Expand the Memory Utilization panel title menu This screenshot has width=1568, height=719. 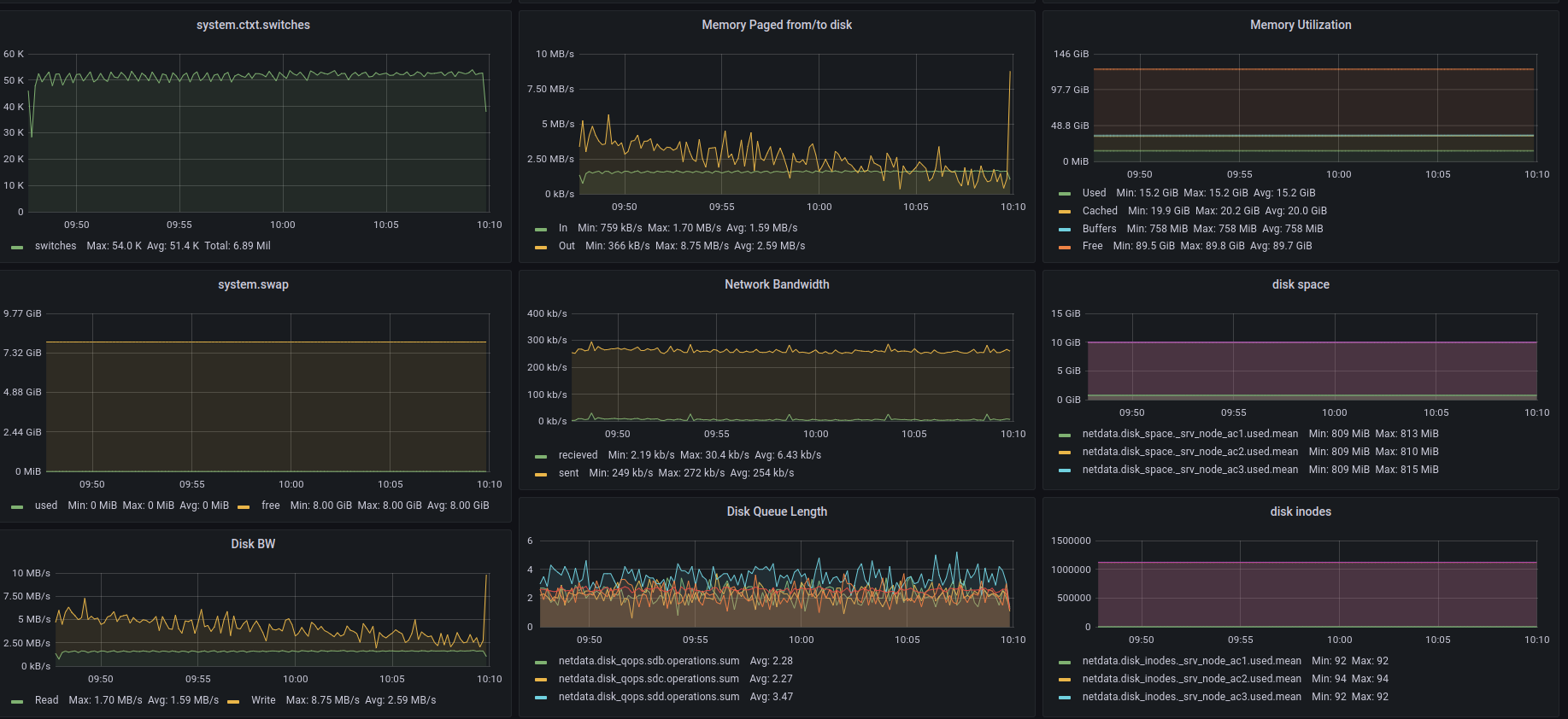[x=1300, y=25]
